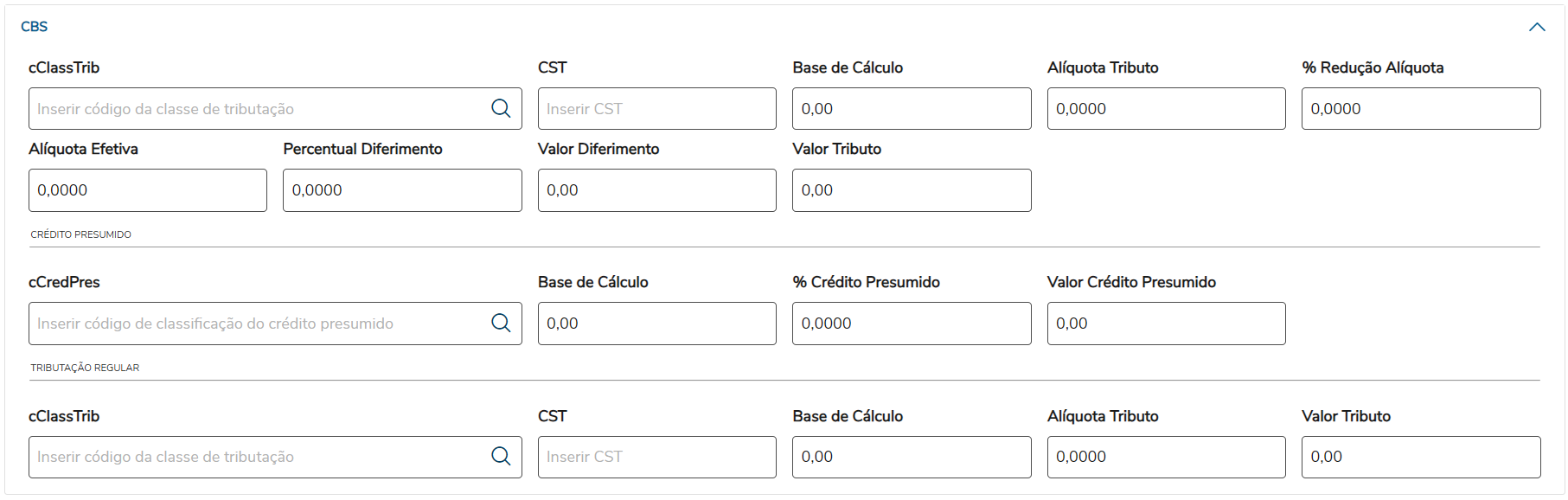The height and width of the screenshot is (500, 1568).
Task: Focus Tributação Regular CST input
Action: tap(656, 457)
